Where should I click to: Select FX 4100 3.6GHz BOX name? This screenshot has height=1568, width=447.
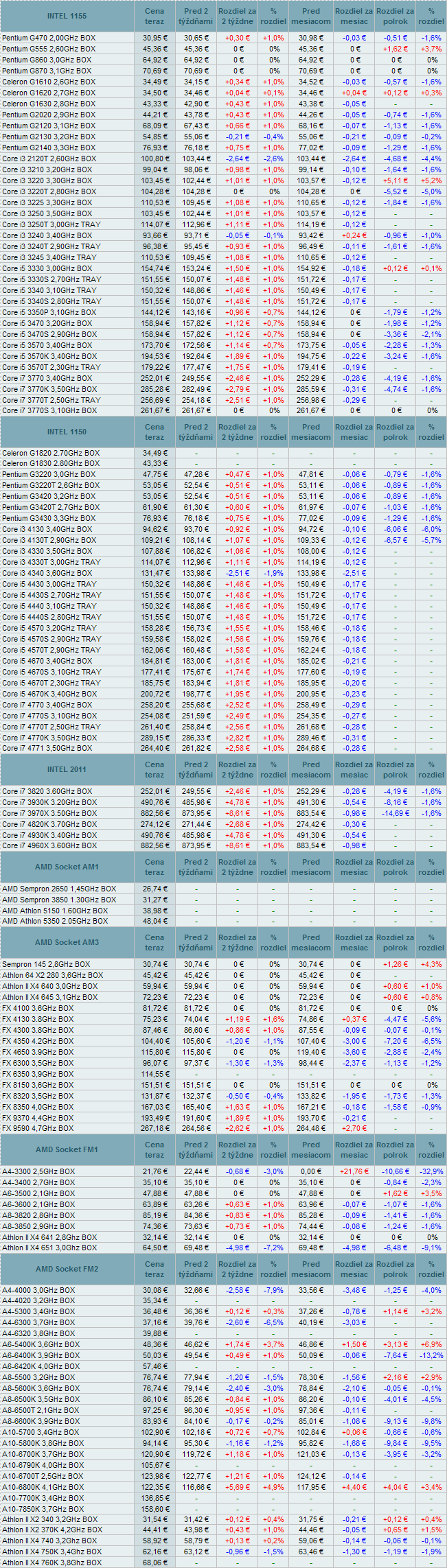click(x=38, y=1008)
